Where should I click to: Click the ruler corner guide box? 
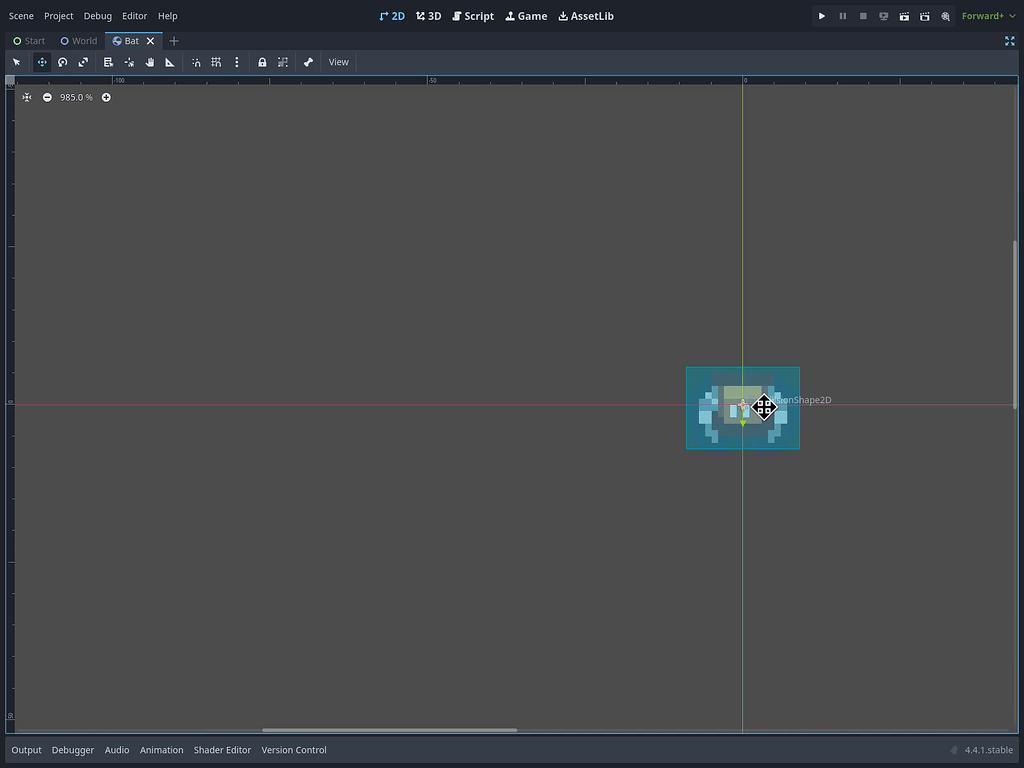point(10,80)
